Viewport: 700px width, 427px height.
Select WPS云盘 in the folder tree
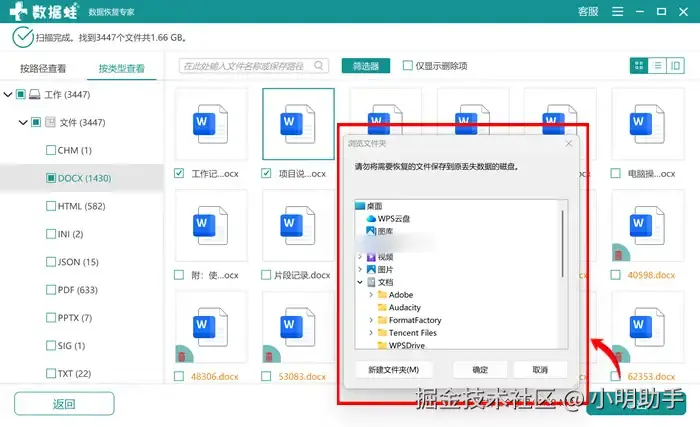pyautogui.click(x=394, y=218)
